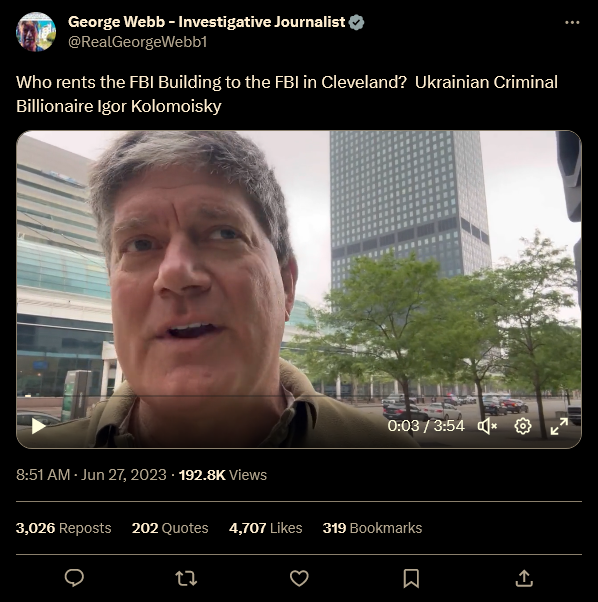The width and height of the screenshot is (598, 602).
Task: Expand video to fullscreen
Action: point(559,426)
